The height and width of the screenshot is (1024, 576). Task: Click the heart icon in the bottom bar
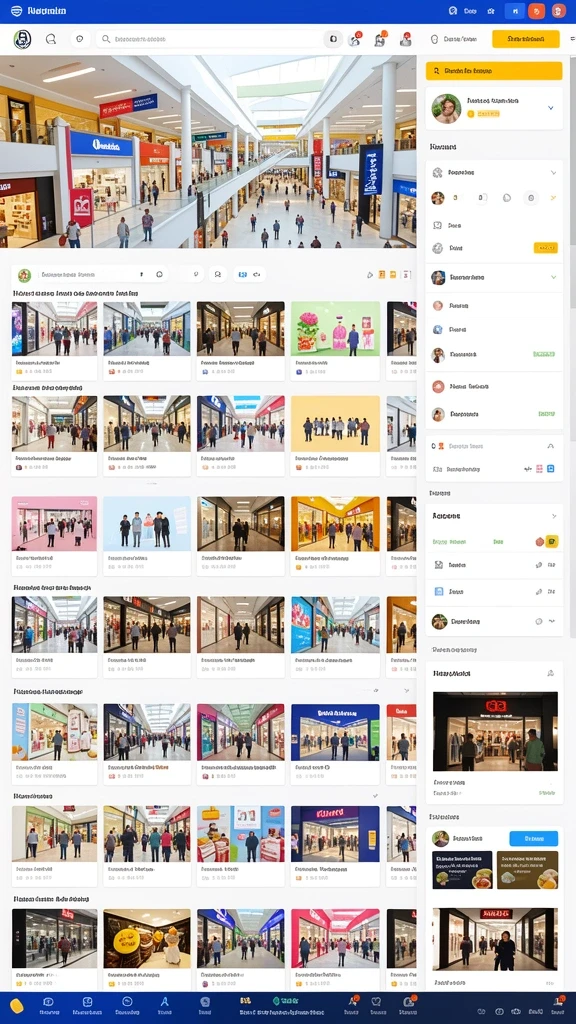376,1001
